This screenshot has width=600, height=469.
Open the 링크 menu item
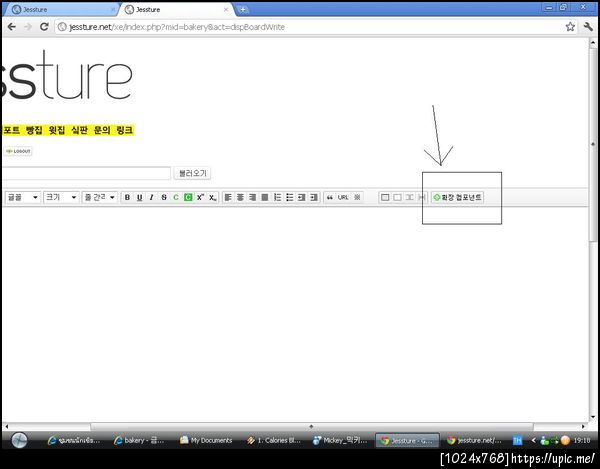click(x=124, y=130)
